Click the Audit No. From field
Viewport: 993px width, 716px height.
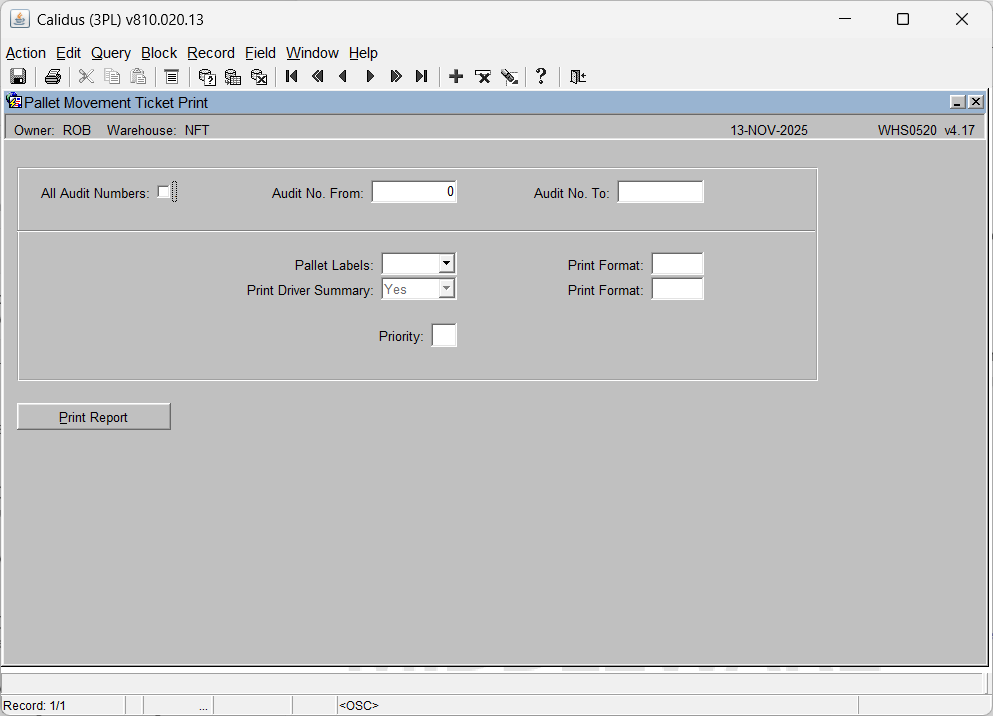414,192
